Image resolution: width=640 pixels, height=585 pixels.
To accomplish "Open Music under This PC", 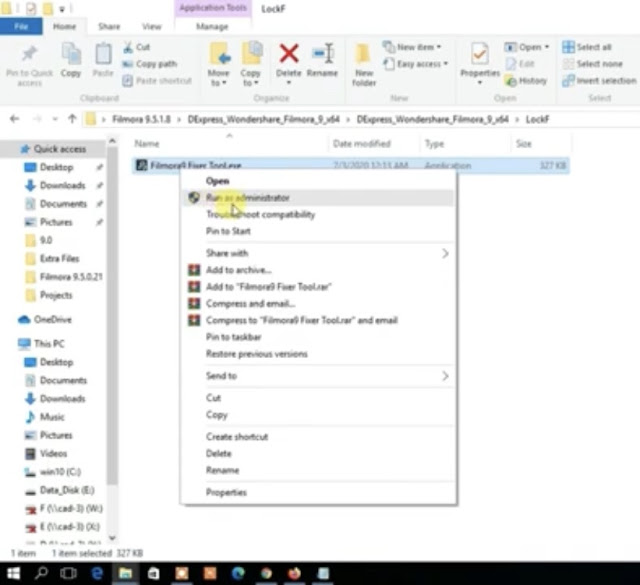I will coord(52,417).
